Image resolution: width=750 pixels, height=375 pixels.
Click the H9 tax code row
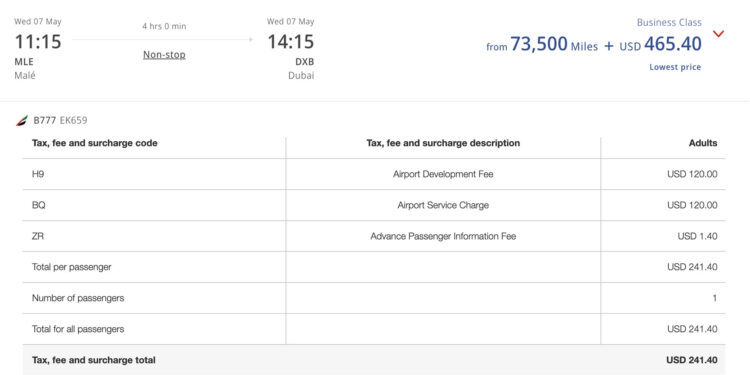pos(374,174)
